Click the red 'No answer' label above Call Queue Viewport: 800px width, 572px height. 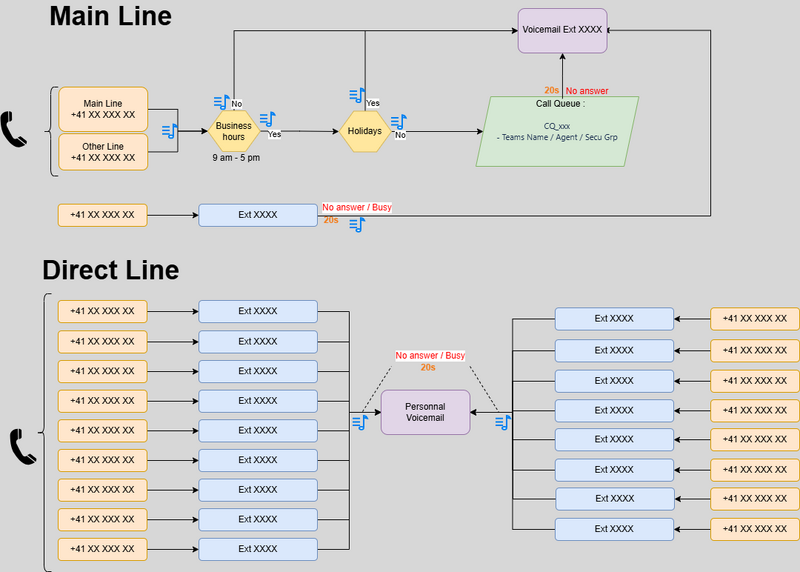587,91
